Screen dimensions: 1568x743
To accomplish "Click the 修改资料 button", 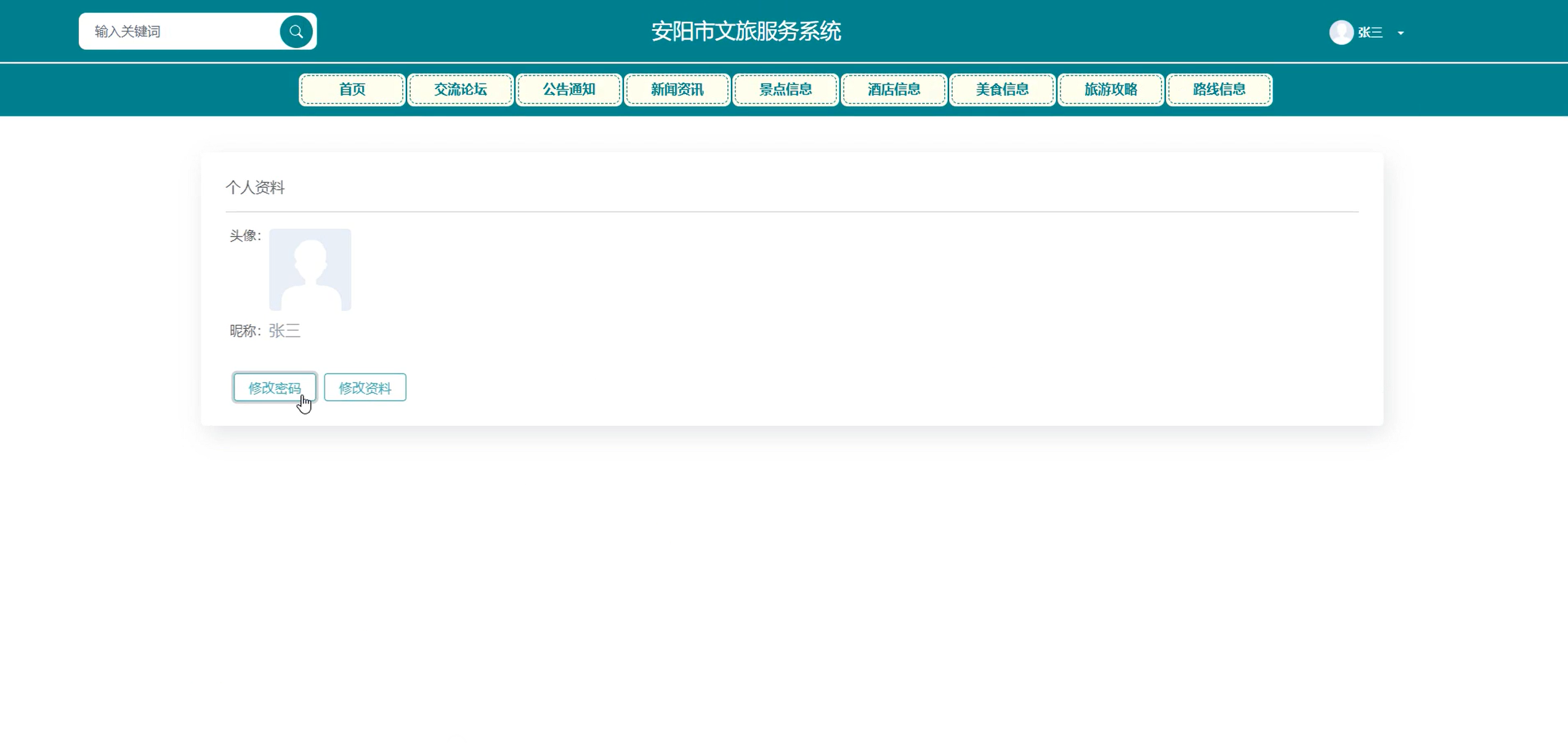I will coord(365,388).
